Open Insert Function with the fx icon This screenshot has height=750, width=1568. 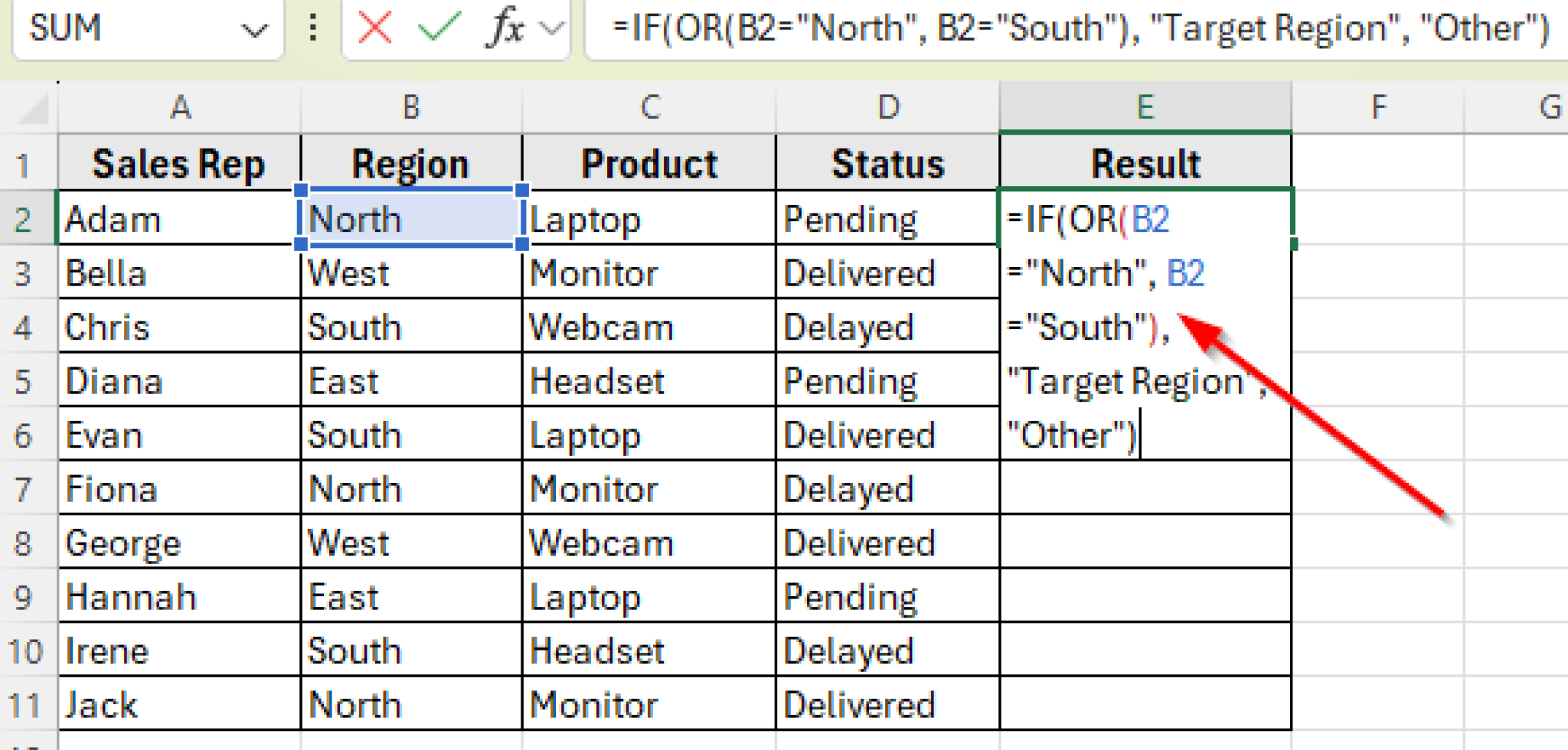point(501,29)
